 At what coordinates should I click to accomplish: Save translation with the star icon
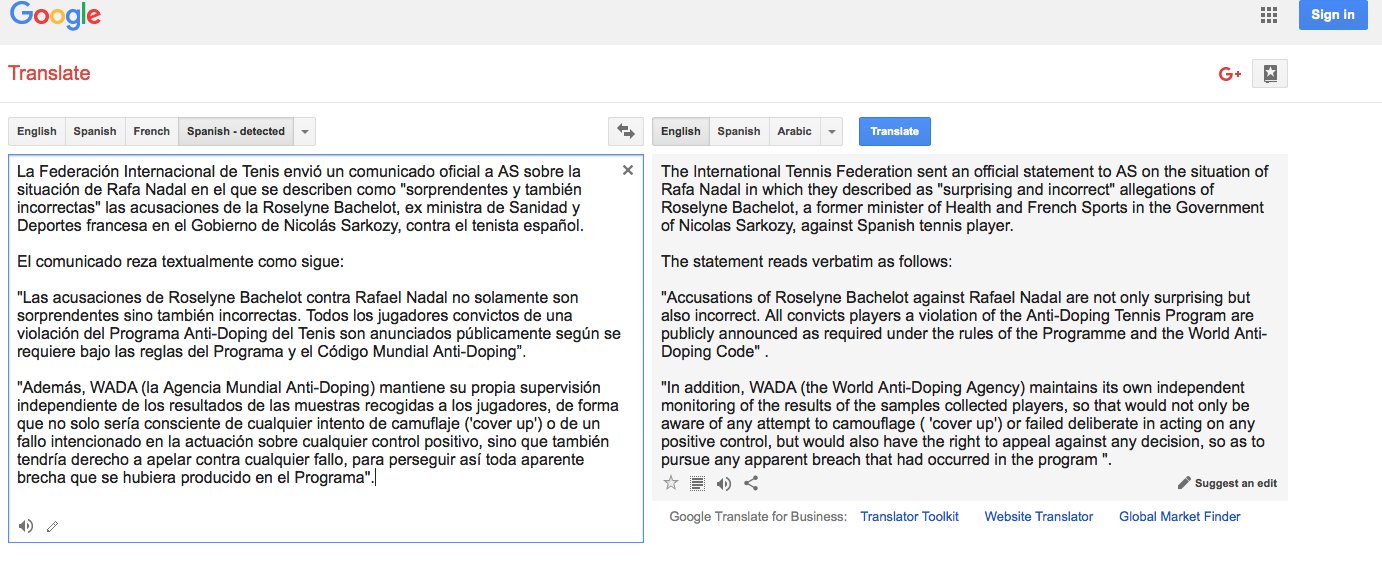coord(671,483)
